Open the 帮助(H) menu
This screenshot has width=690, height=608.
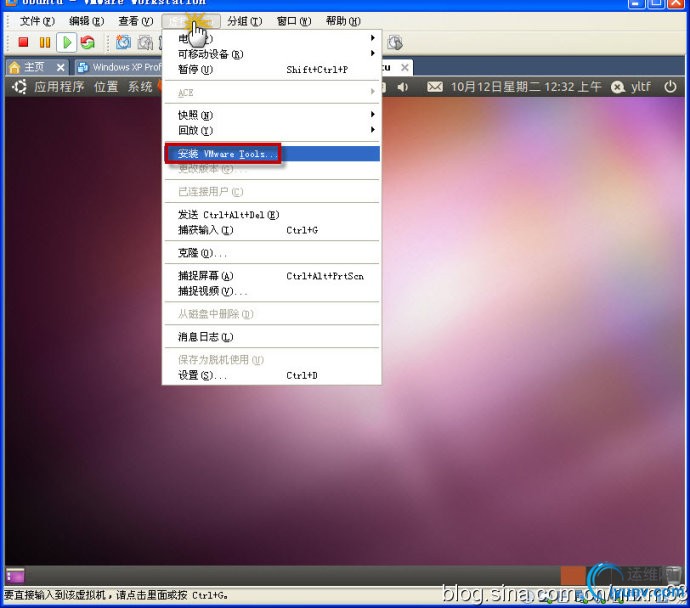pos(343,21)
